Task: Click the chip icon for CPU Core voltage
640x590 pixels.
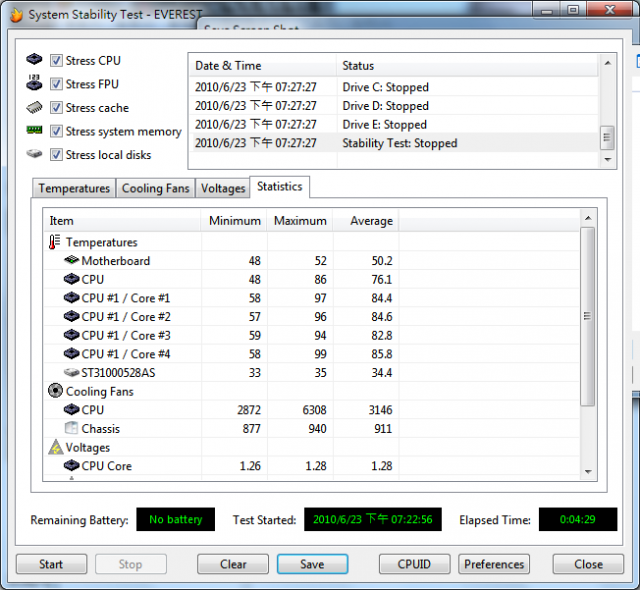Action: pos(71,465)
